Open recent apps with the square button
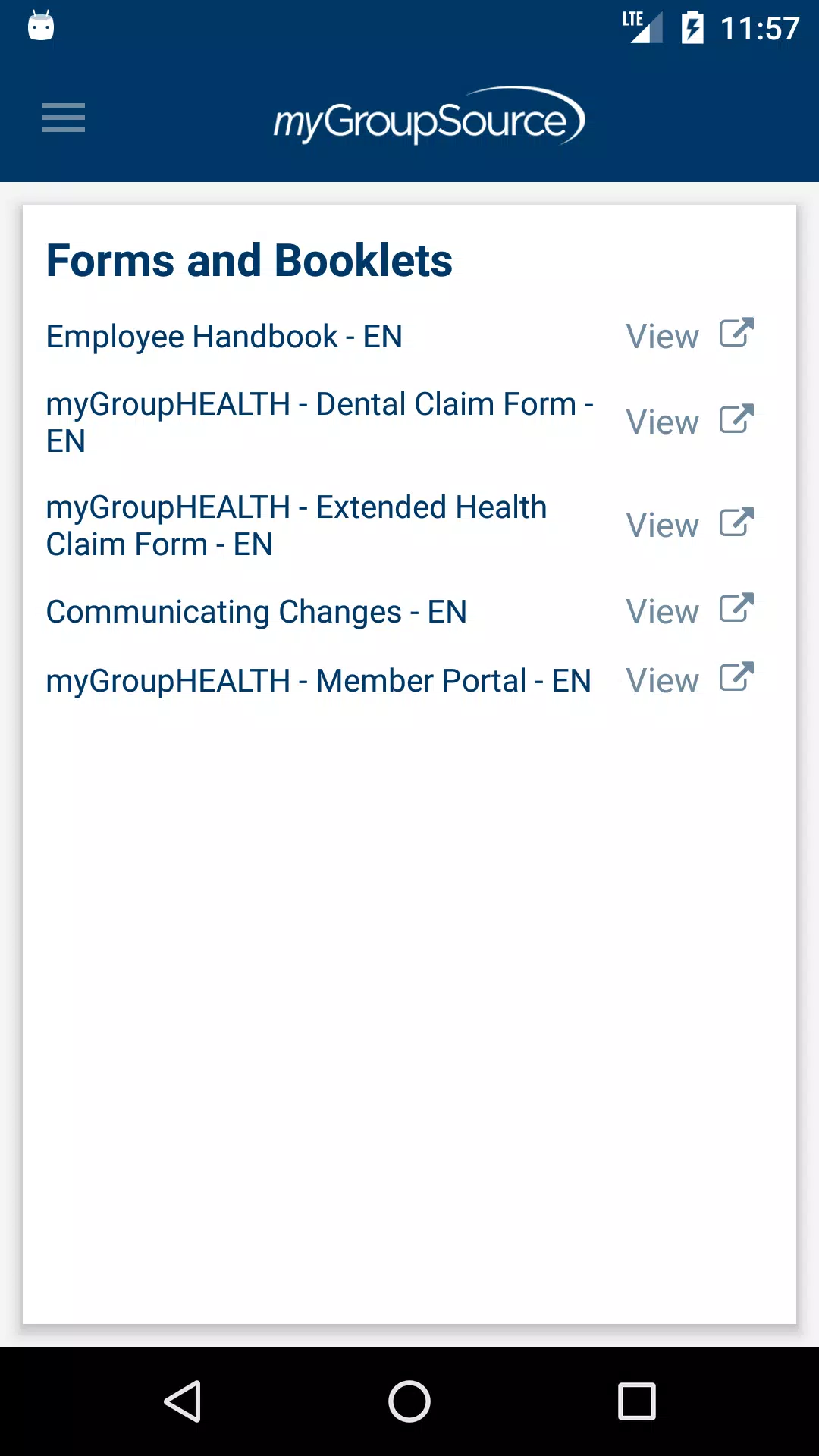This screenshot has height=1456, width=819. (637, 1401)
